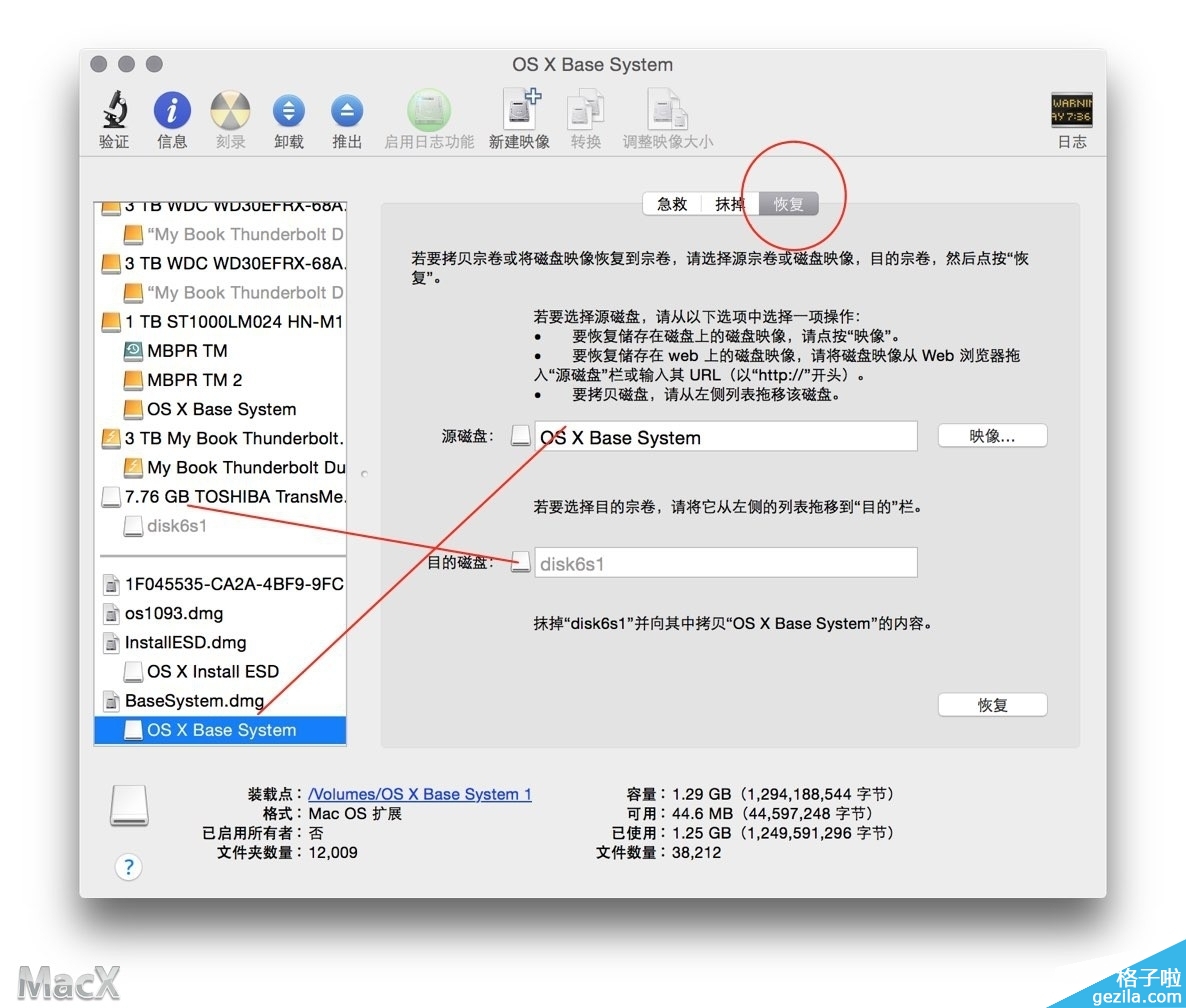Select the Restore (恢复) tab
This screenshot has width=1186, height=1008.
pyautogui.click(x=789, y=204)
